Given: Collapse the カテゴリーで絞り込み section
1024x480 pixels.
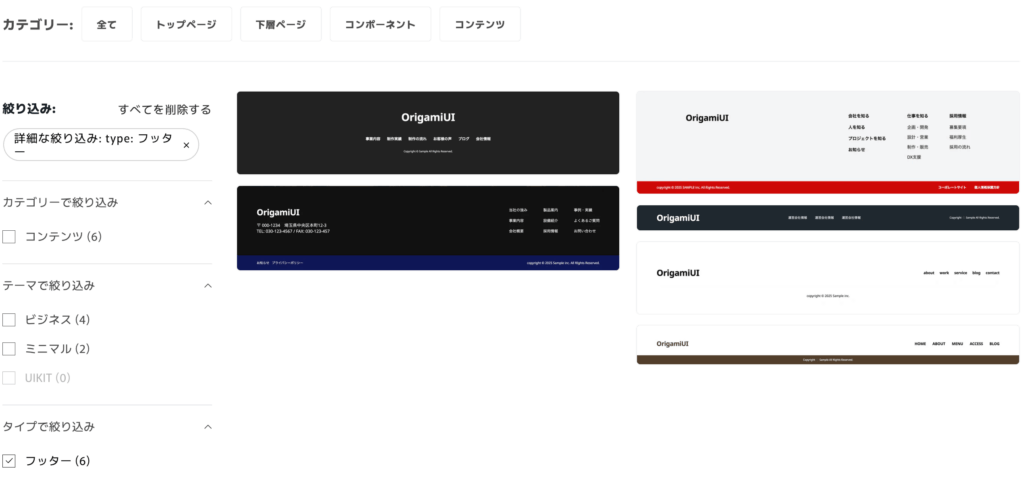Looking at the screenshot, I should pyautogui.click(x=208, y=202).
